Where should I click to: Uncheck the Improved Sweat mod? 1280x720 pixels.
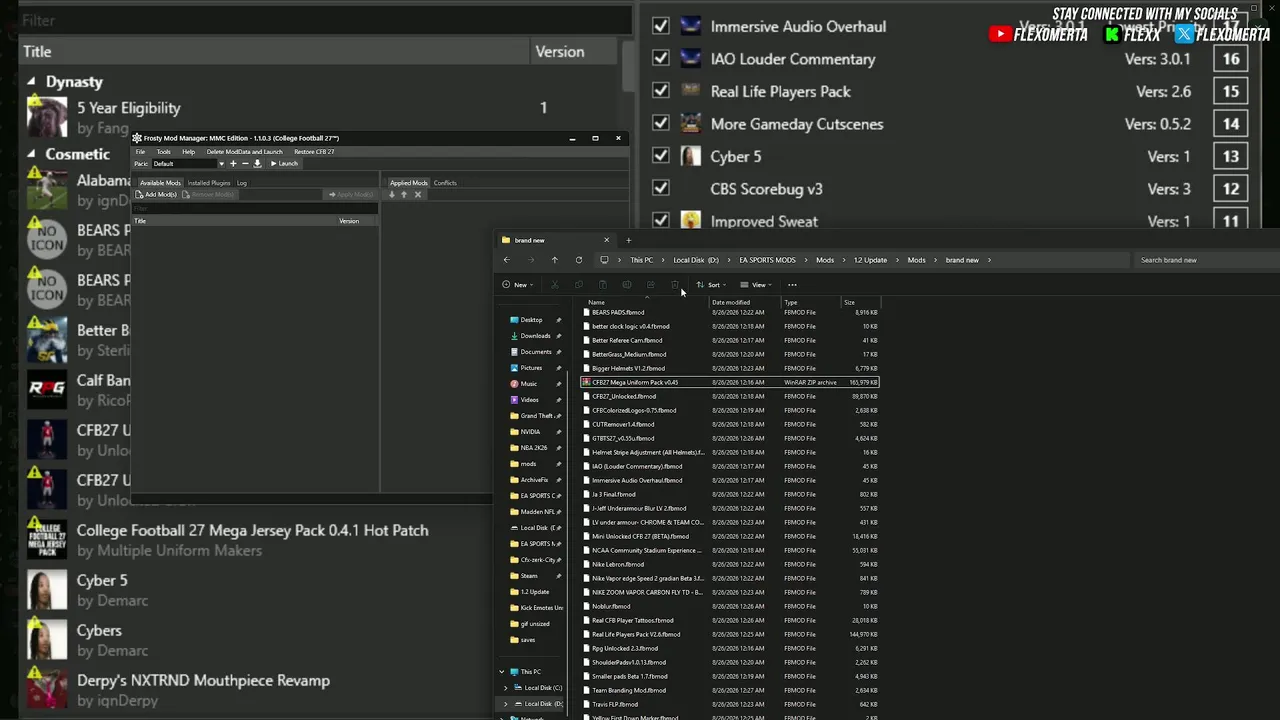[x=661, y=220]
